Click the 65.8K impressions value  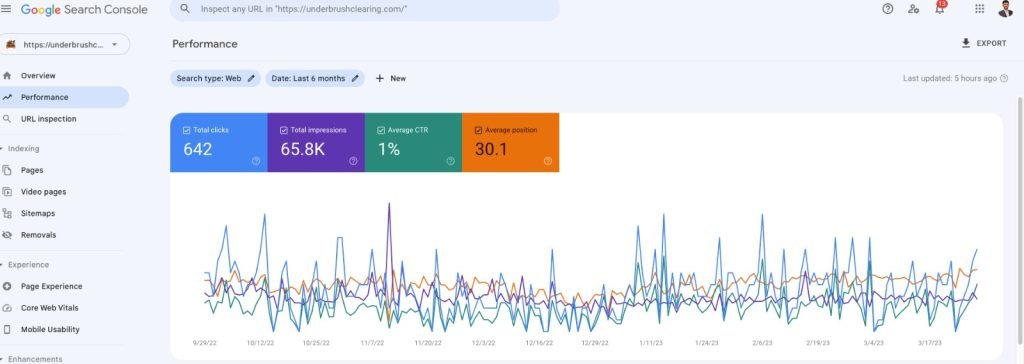tap(302, 149)
